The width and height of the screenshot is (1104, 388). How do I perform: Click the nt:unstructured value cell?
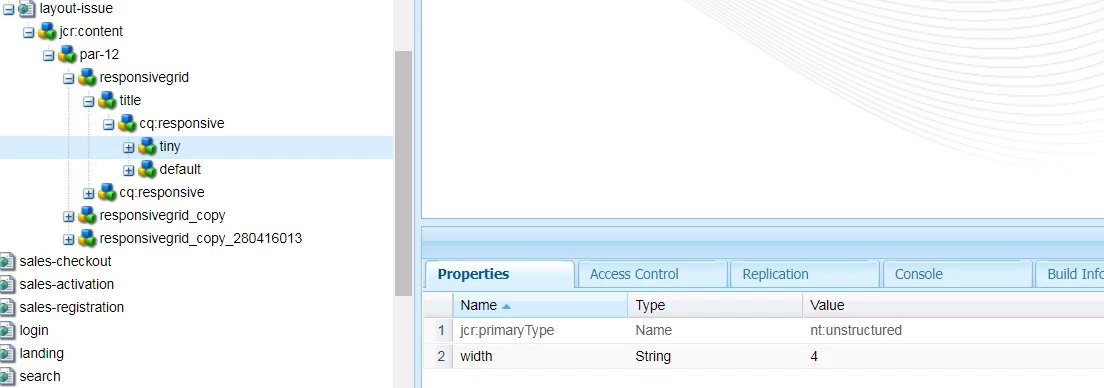tap(953, 330)
